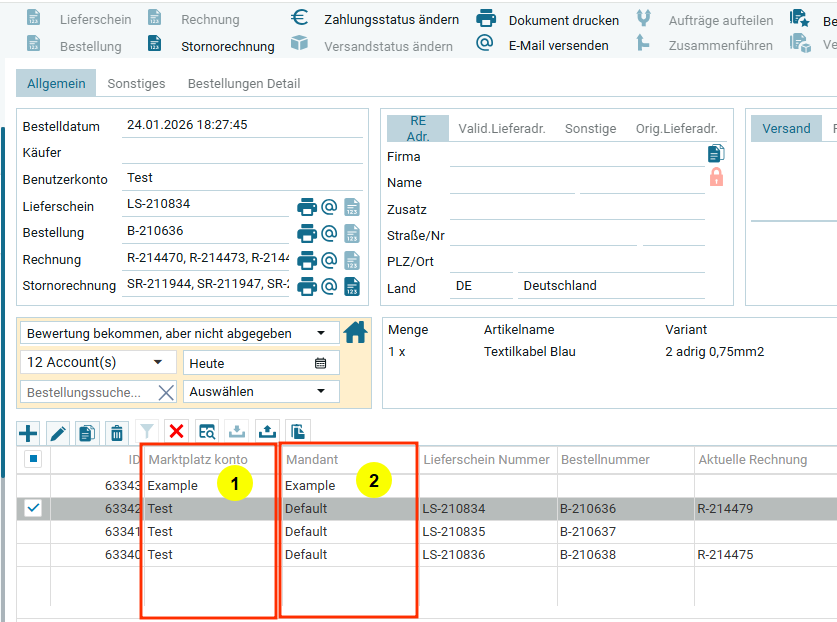The height and width of the screenshot is (622, 837).
Task: Click the document icon in the Stornorechnung row
Action: pos(352,286)
